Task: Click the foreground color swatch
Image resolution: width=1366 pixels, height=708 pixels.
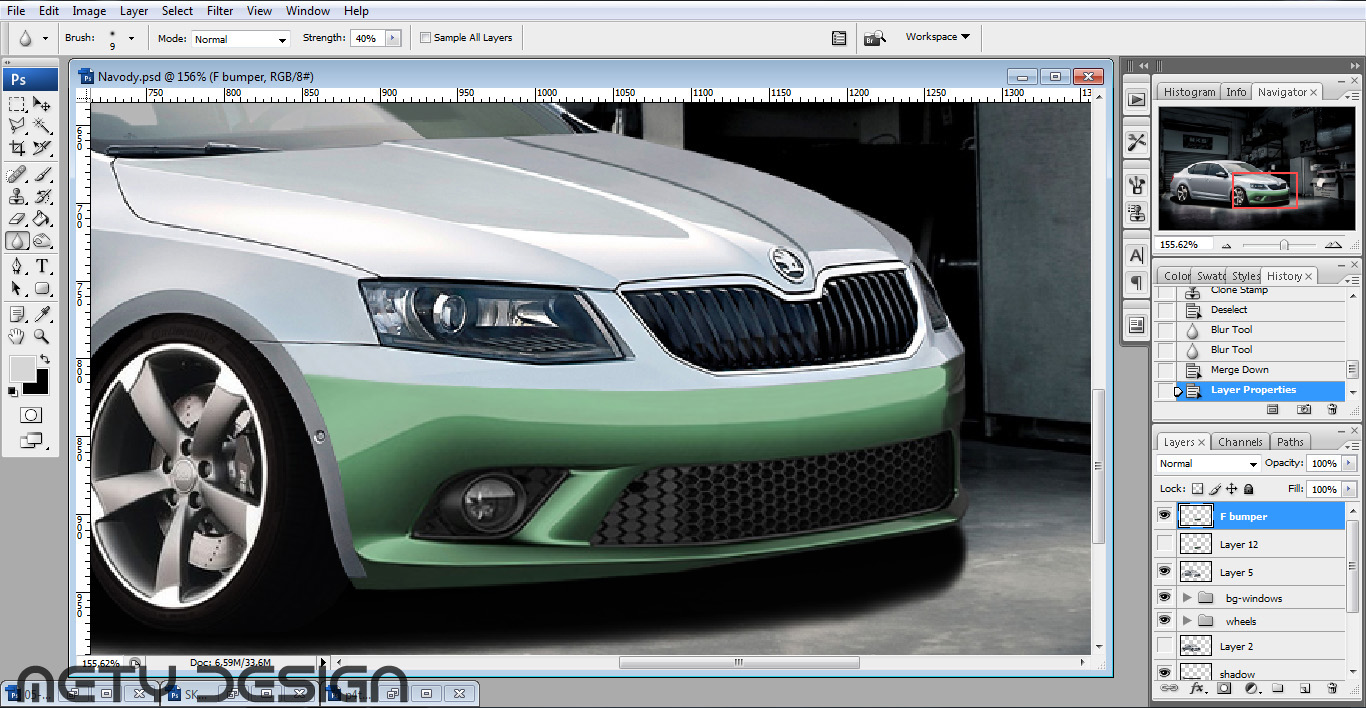Action: coord(21,368)
